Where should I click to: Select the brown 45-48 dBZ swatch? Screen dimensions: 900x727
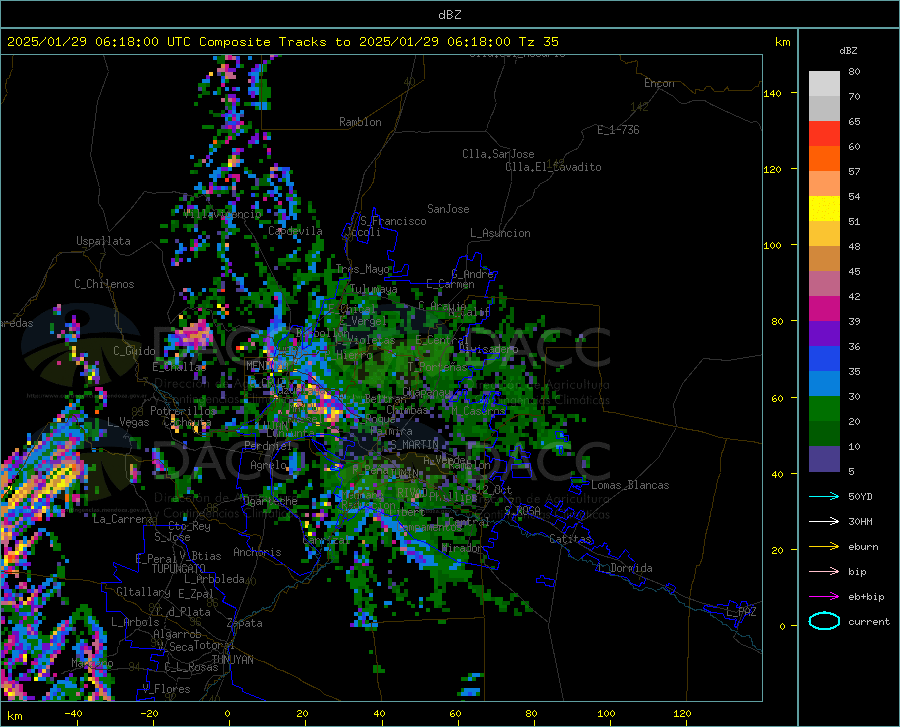[824, 259]
